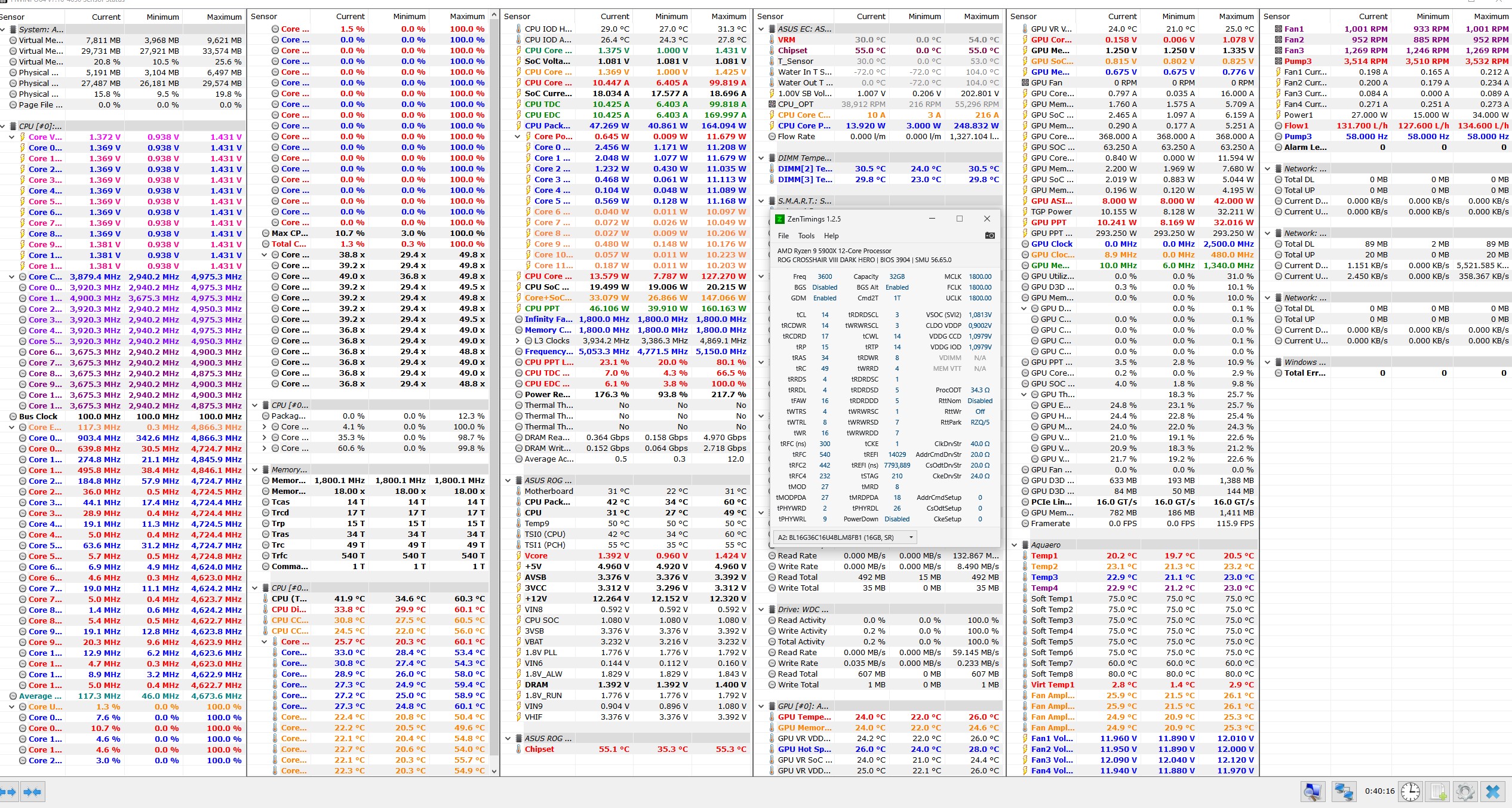Open the ZenTimings Tools menu
This screenshot has height=808, width=1512.
click(806, 236)
